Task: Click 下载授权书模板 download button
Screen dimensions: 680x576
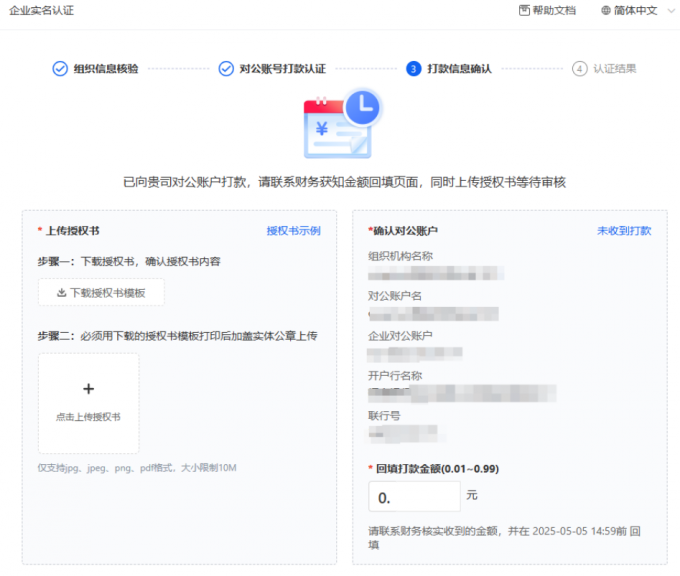Action: (x=101, y=293)
